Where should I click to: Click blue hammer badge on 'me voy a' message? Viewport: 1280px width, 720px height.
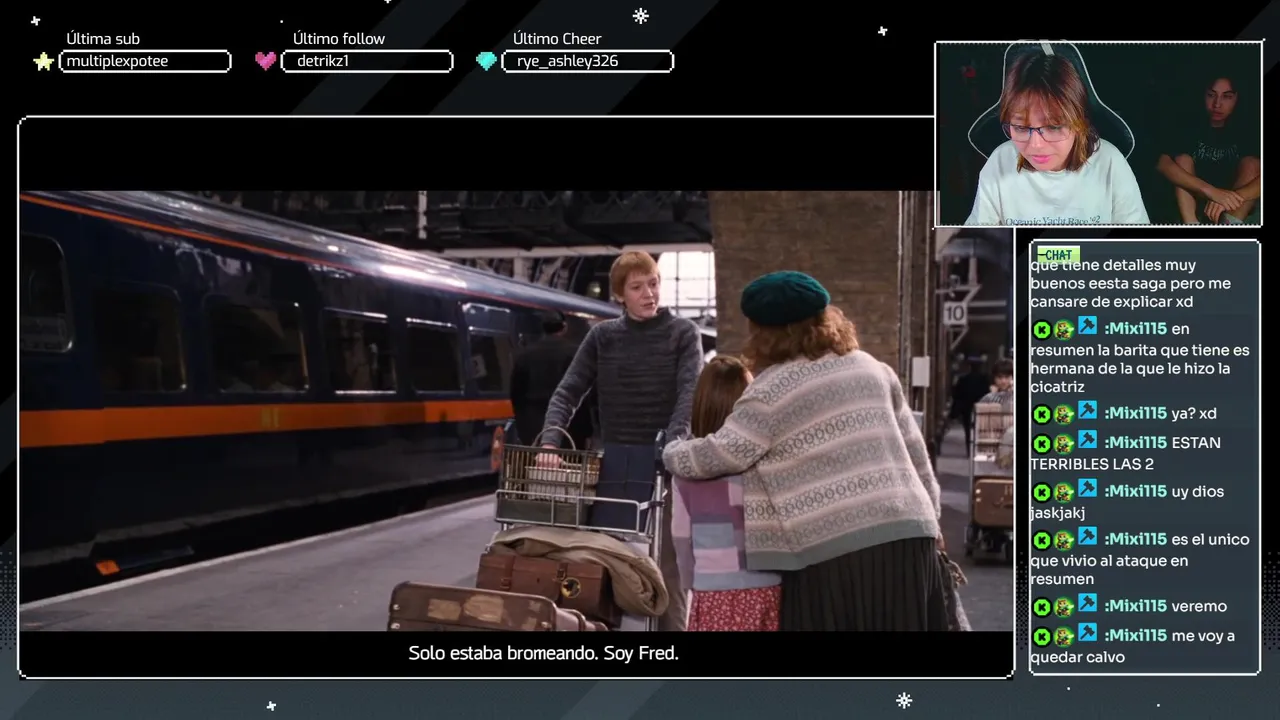point(1088,633)
